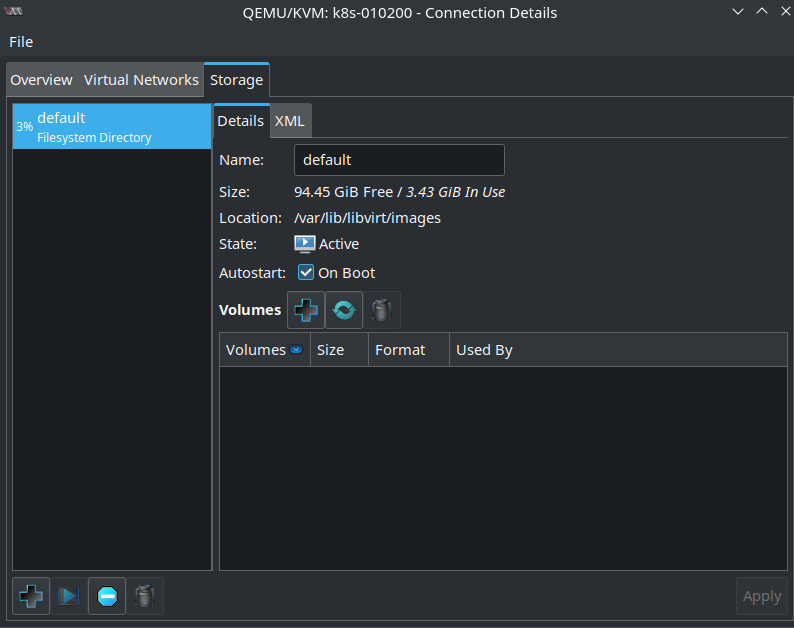Start the selected storage pool

click(x=69, y=596)
